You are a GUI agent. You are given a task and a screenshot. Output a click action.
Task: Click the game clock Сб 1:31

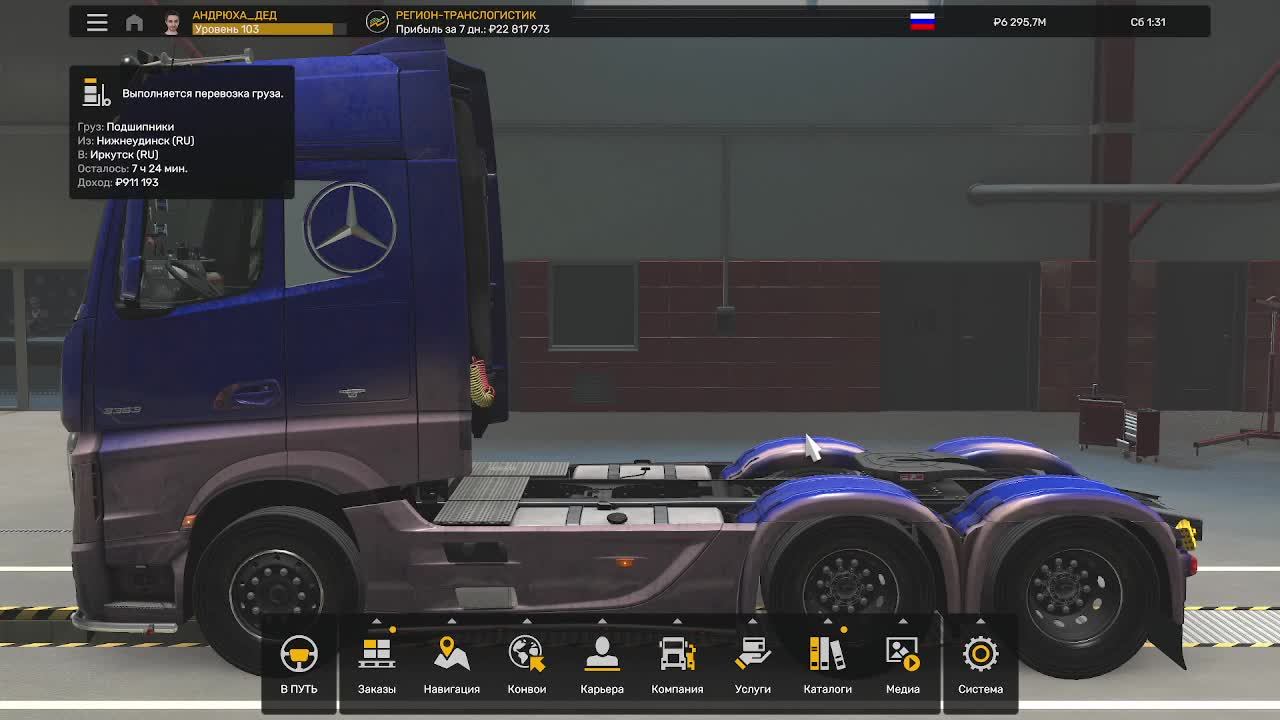1148,22
